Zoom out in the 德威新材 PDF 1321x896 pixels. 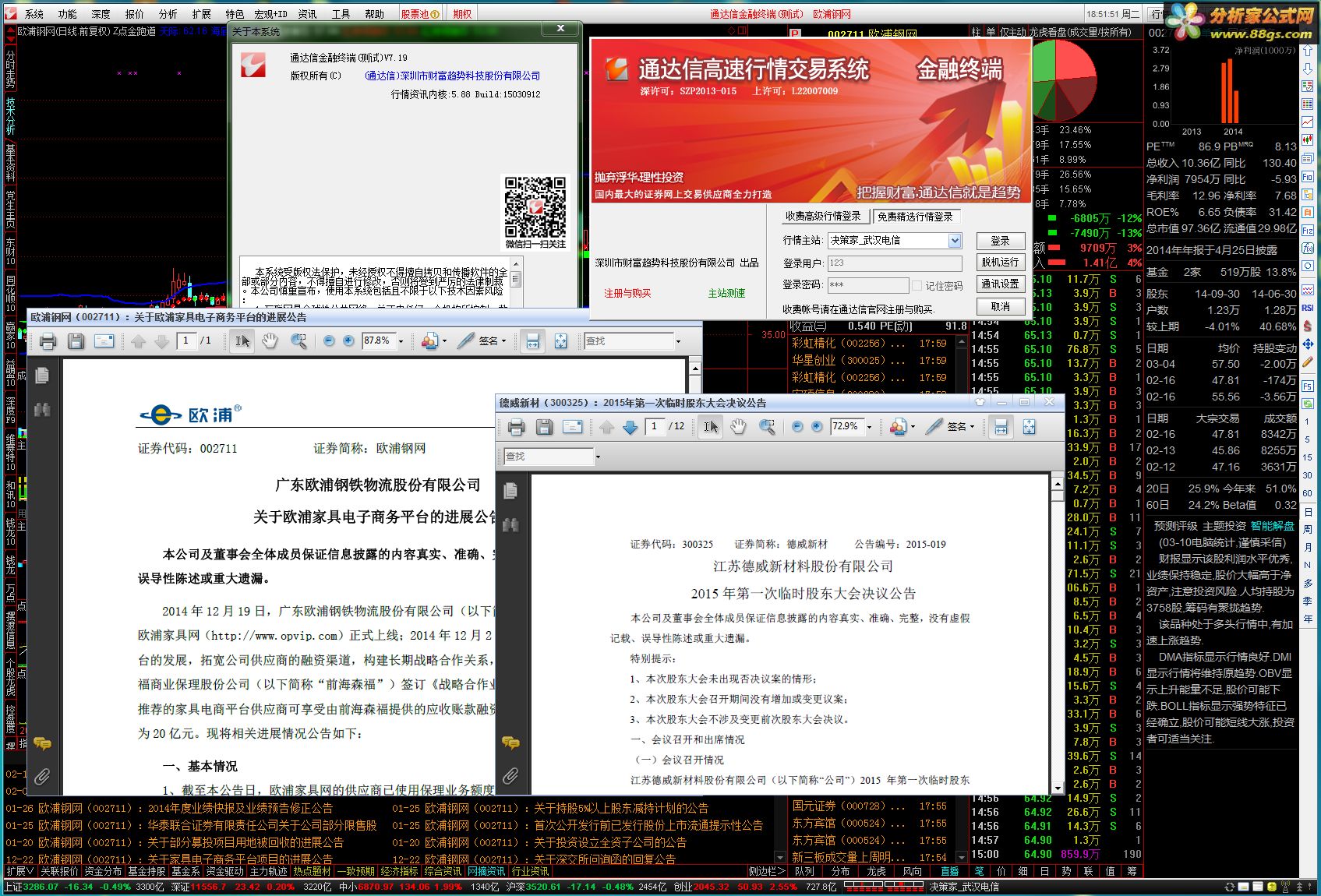797,427
